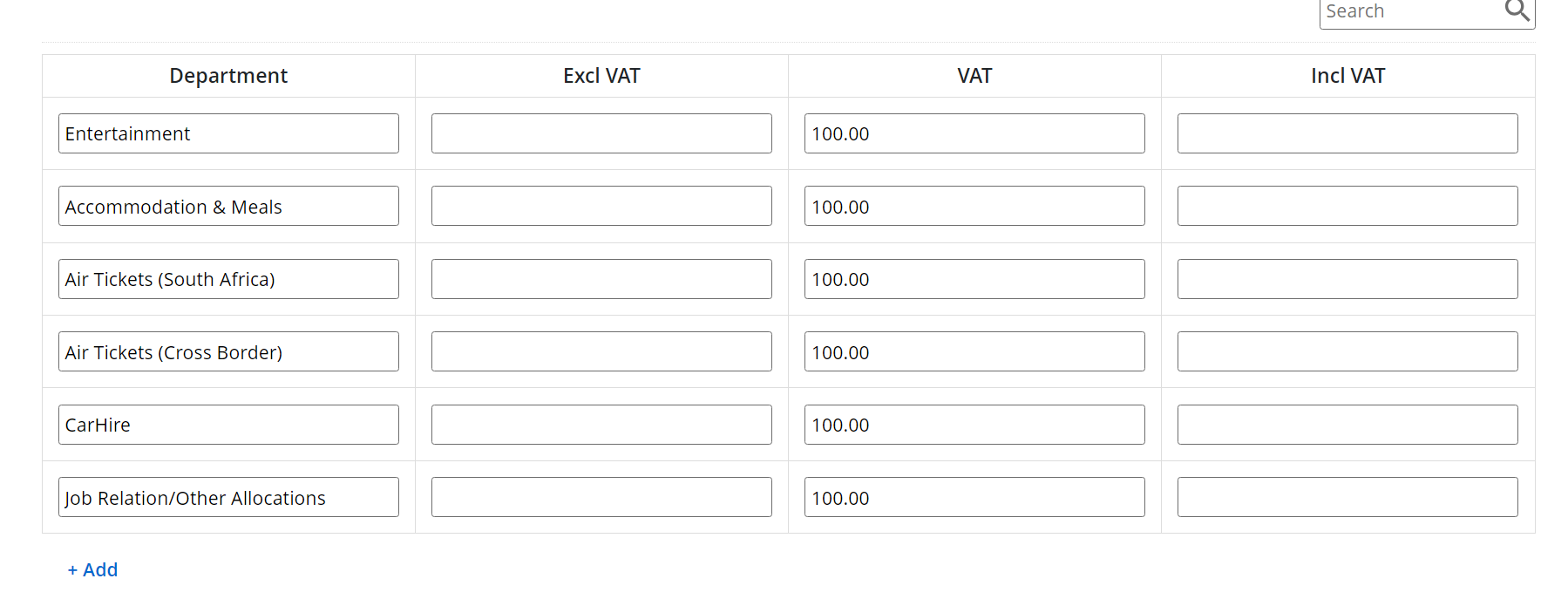Select the Entertainment department field
The height and width of the screenshot is (606, 1568).
pyautogui.click(x=228, y=133)
